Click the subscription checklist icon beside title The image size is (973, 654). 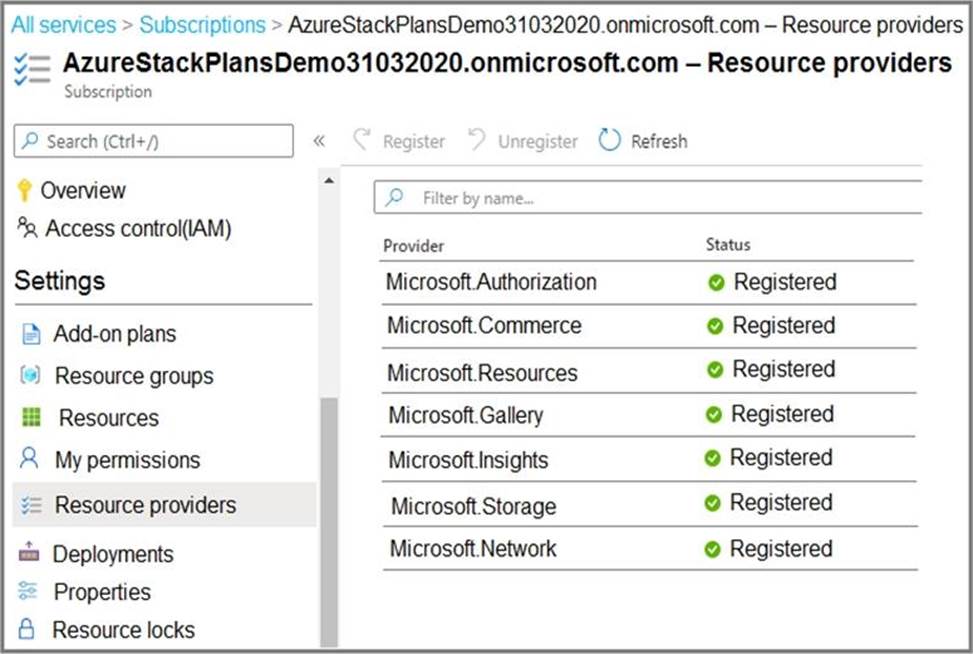click(x=32, y=69)
